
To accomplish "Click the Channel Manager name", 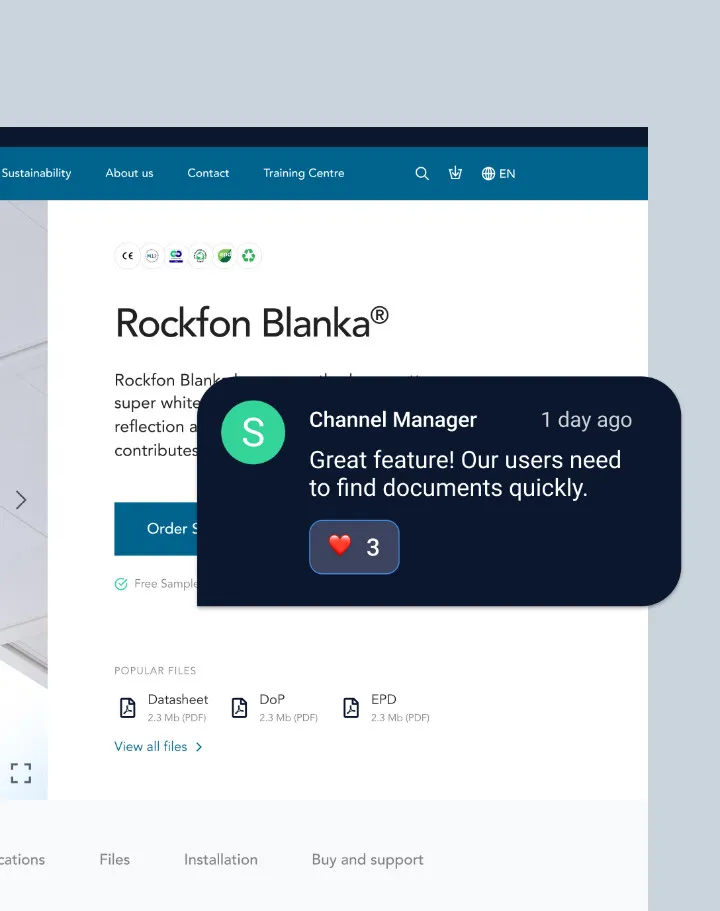I will click(x=393, y=419).
